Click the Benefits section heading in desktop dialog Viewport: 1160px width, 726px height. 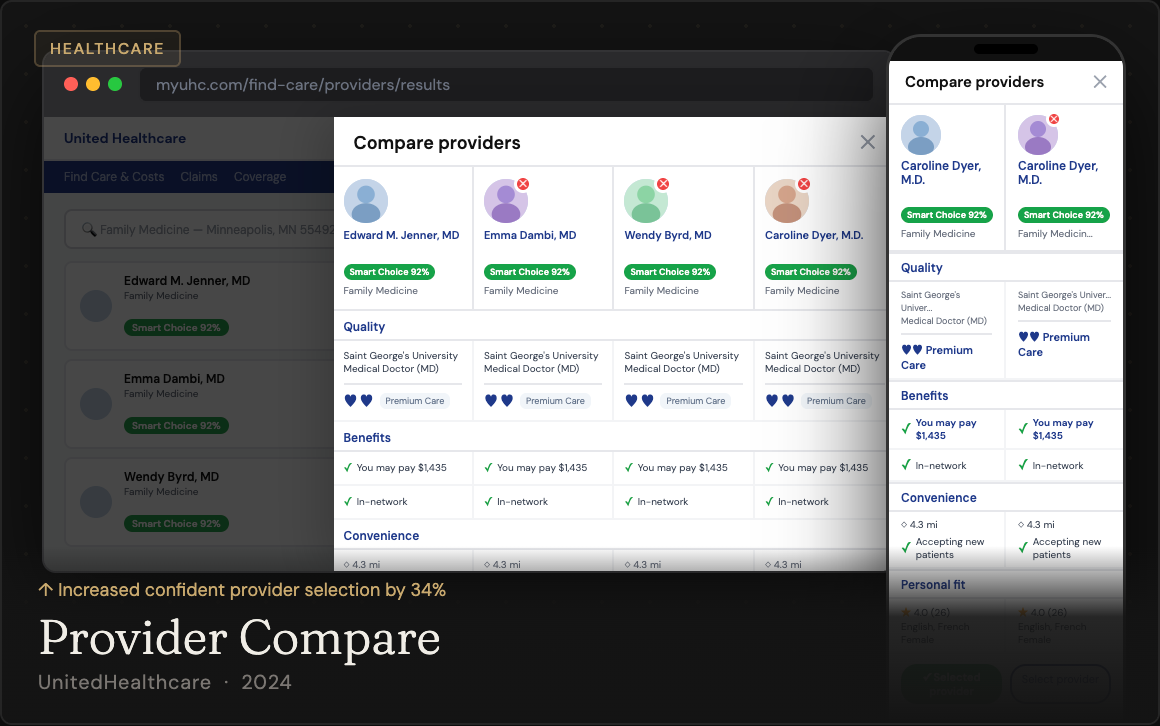[367, 437]
